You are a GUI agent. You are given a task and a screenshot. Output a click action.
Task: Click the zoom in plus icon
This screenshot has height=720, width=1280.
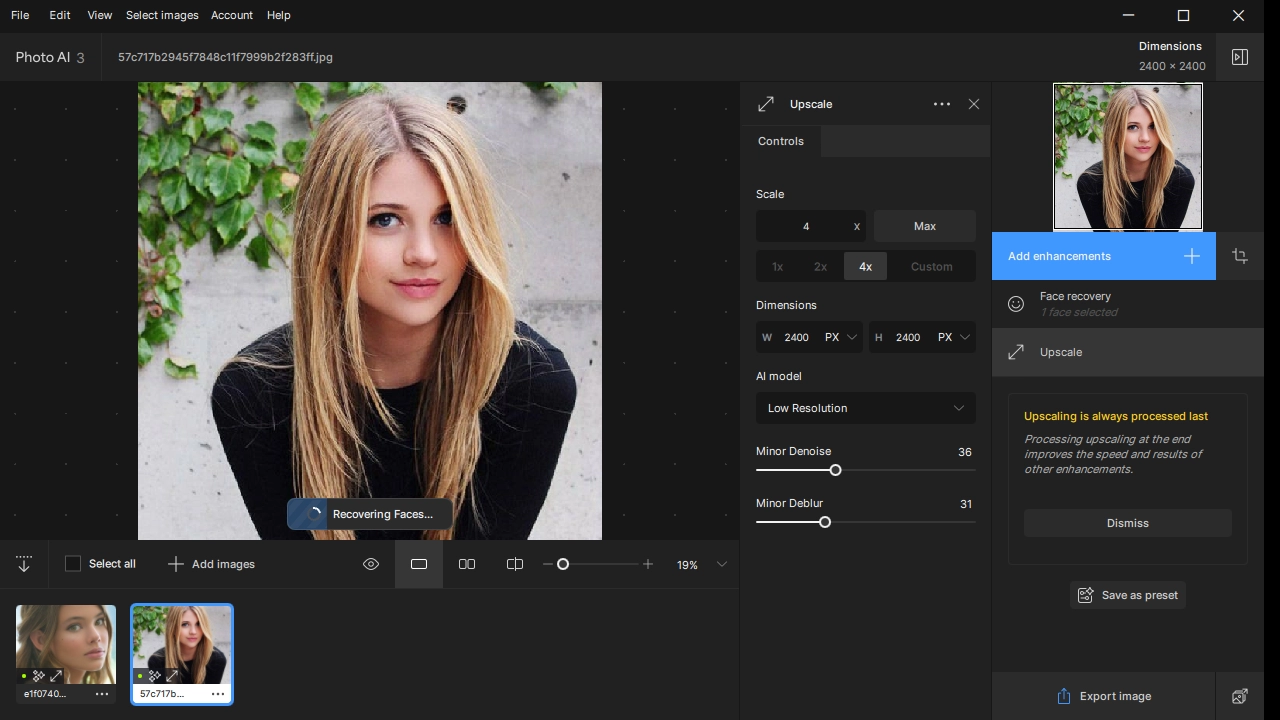tap(648, 564)
